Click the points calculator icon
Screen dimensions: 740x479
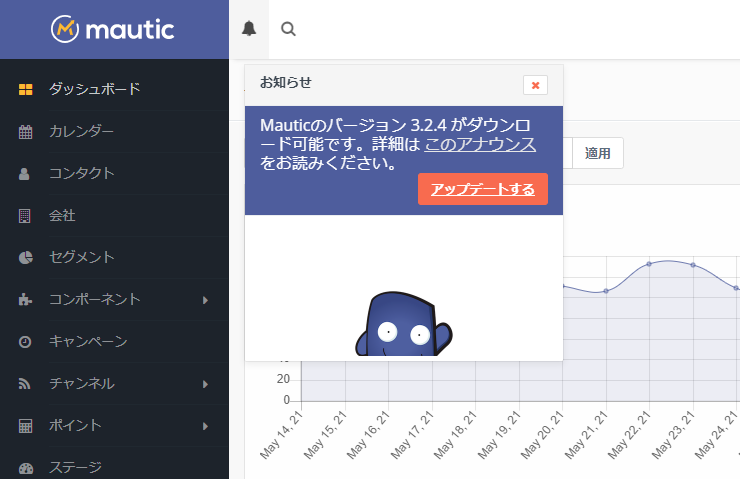(x=26, y=425)
